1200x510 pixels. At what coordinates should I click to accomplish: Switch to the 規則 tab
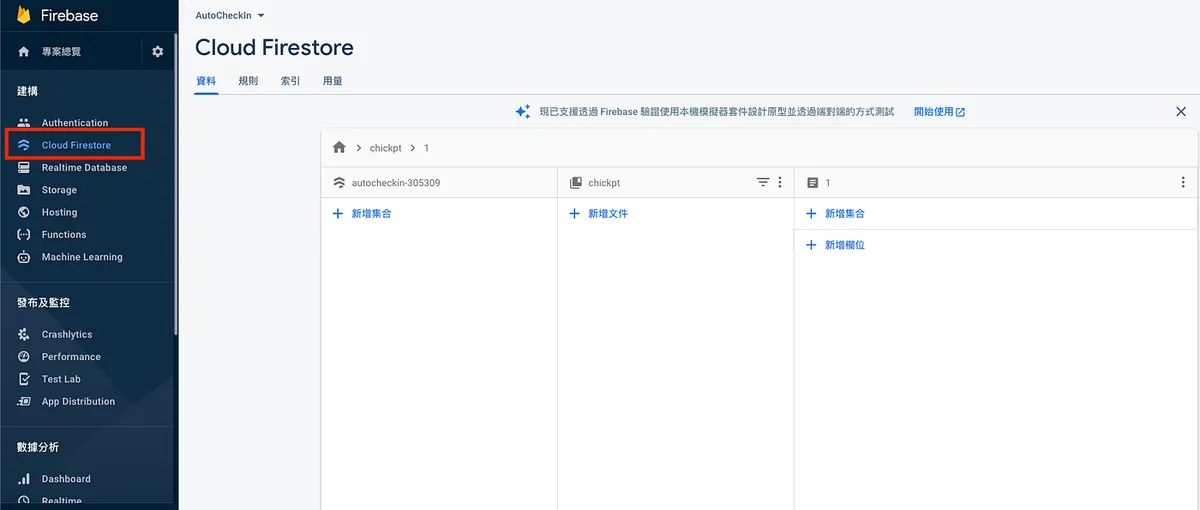(248, 81)
